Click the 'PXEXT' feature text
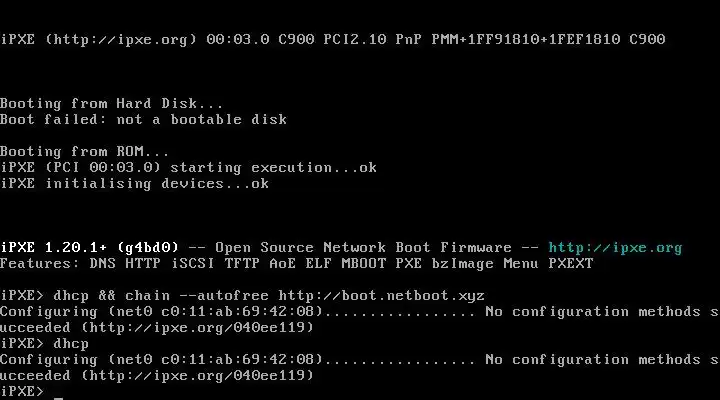The width and height of the screenshot is (720, 400). click(571, 264)
